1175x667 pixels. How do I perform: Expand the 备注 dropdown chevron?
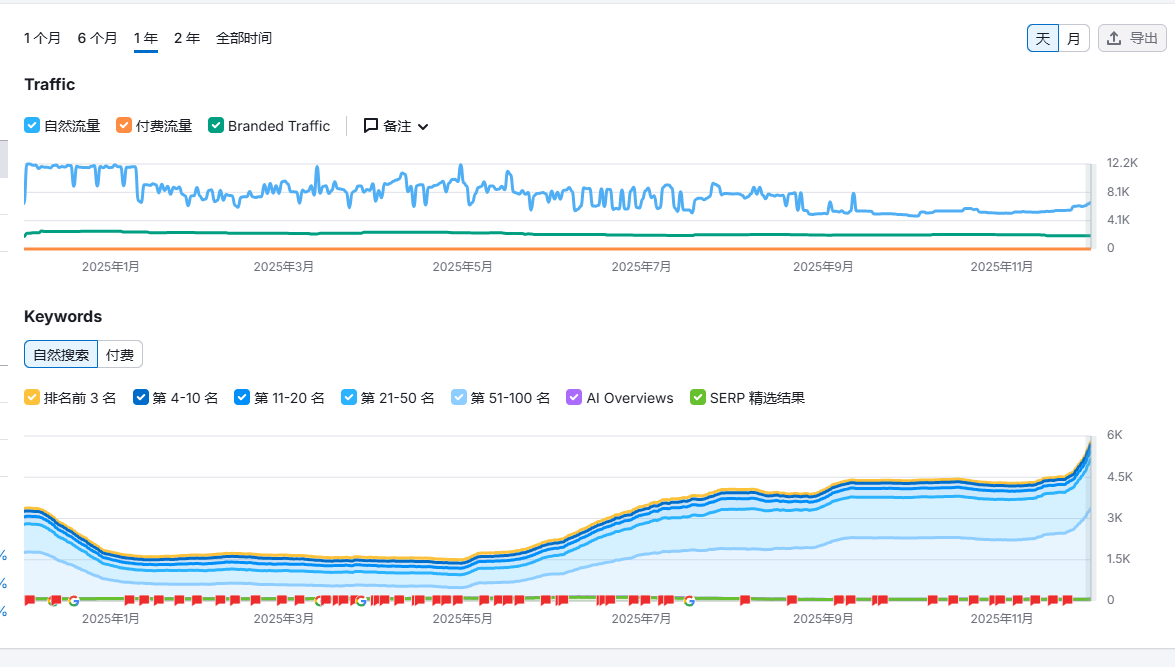pos(423,127)
